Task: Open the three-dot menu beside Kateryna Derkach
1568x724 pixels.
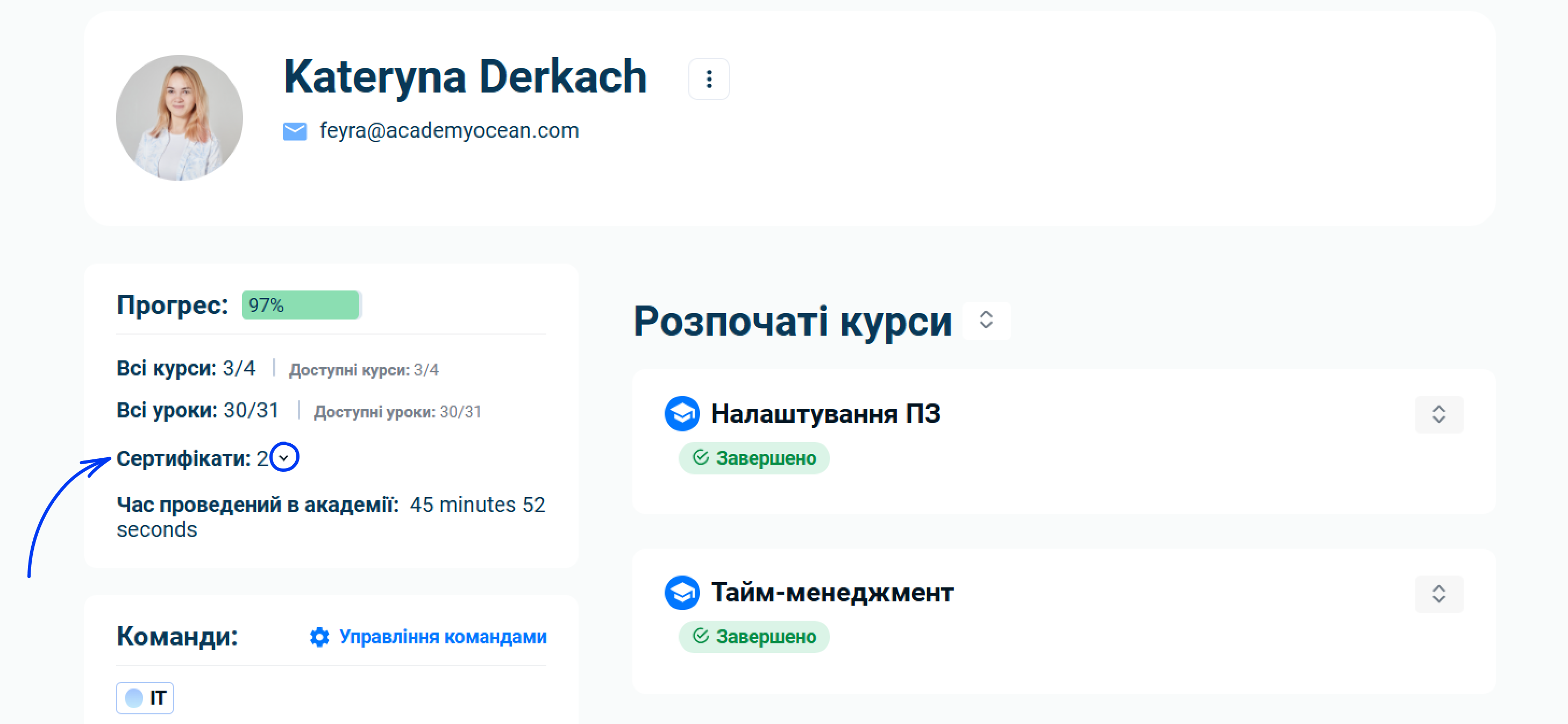Action: pos(709,79)
